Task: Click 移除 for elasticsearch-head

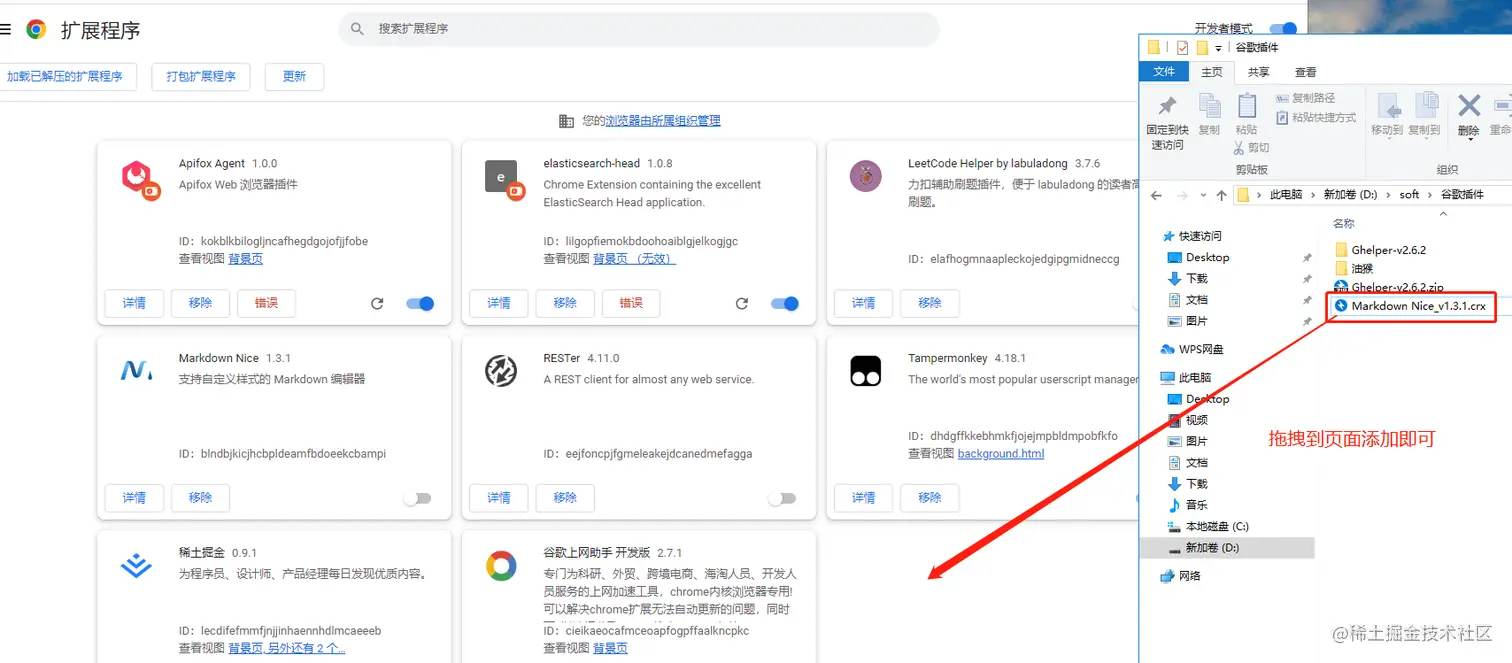Action: pos(565,303)
